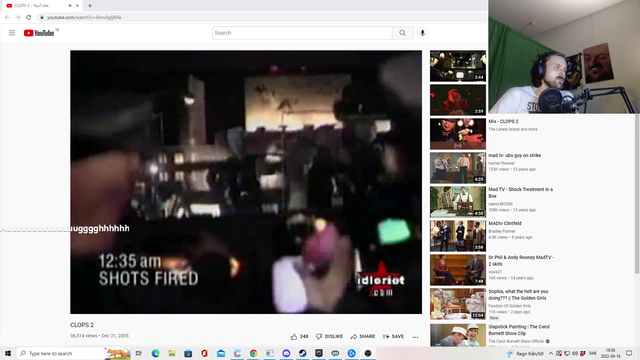Show hidden system tray icons
The height and width of the screenshot is (360, 640).
[x=551, y=353]
